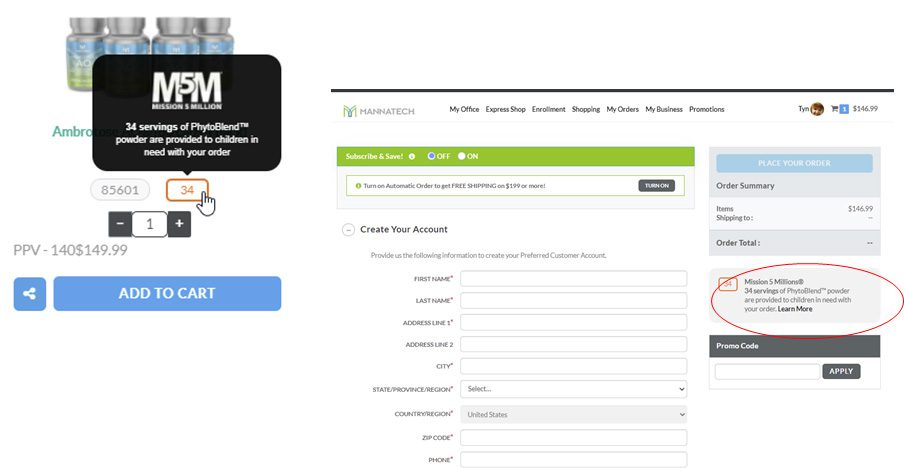Open Express Shop menu
904x468 pixels.
pos(506,109)
